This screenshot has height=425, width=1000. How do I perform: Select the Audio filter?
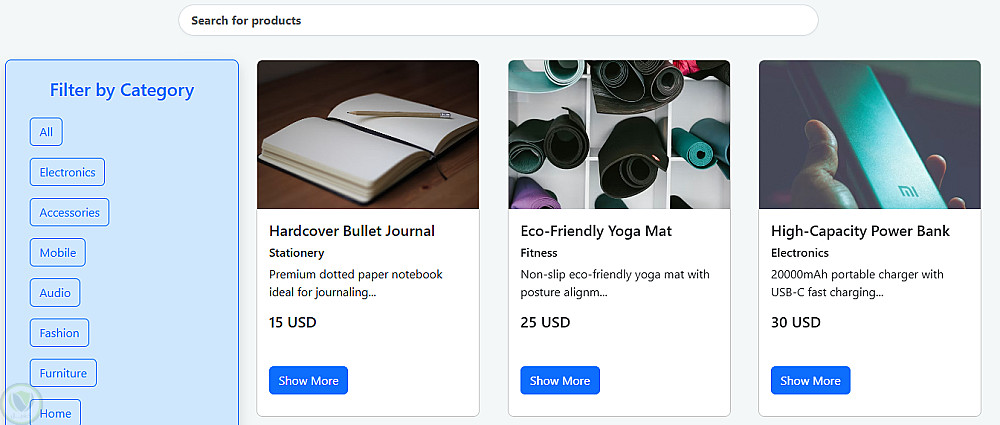pos(55,293)
